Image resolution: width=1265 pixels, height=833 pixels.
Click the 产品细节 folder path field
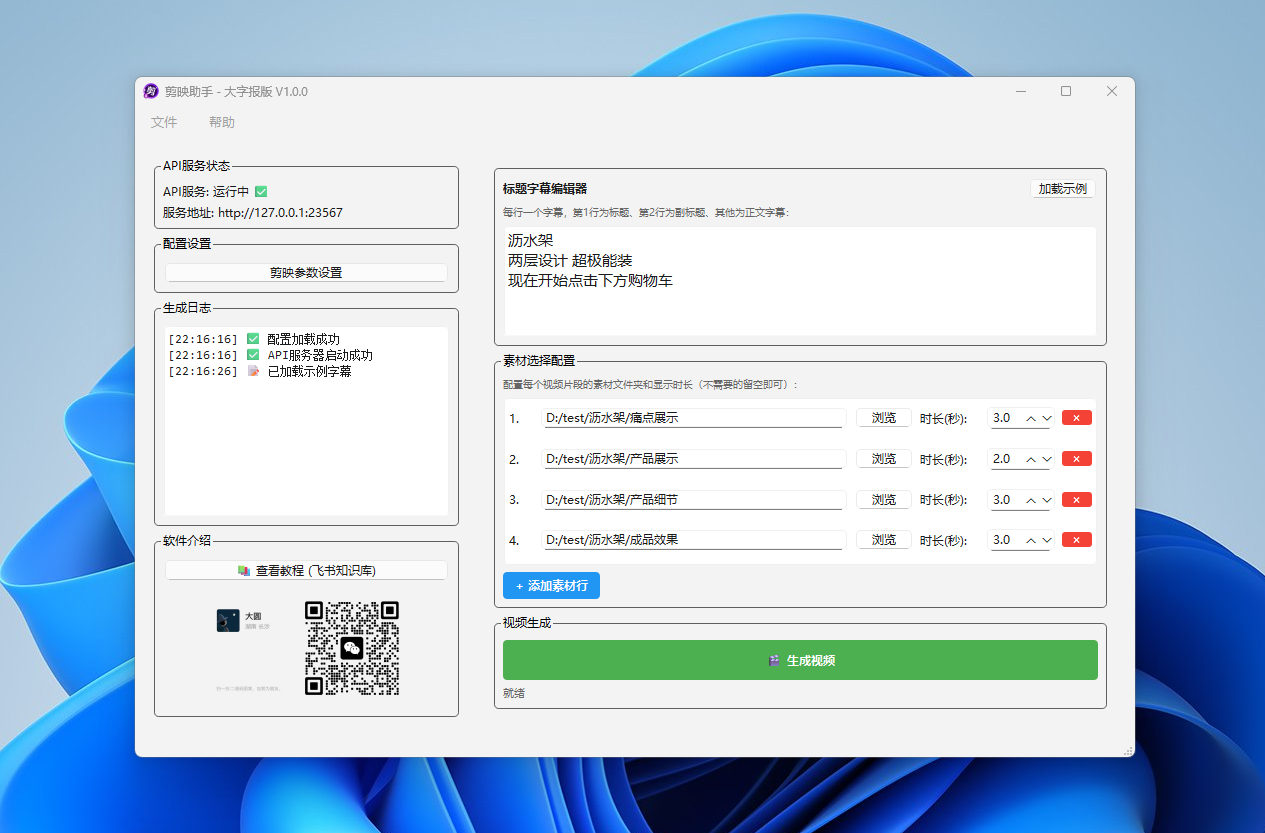[694, 500]
